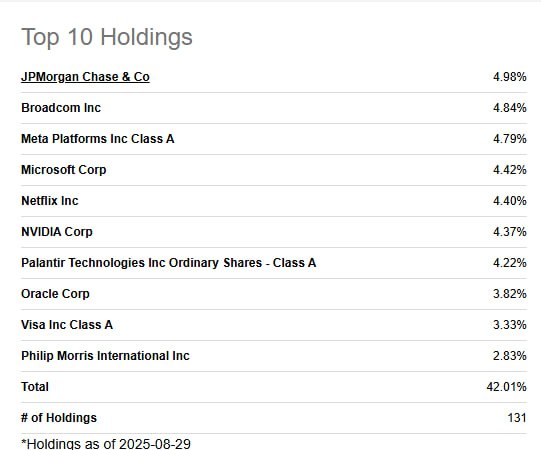Viewport: 541px width, 450px height.
Task: Select the Oracle Corp holding name
Action: (55, 294)
